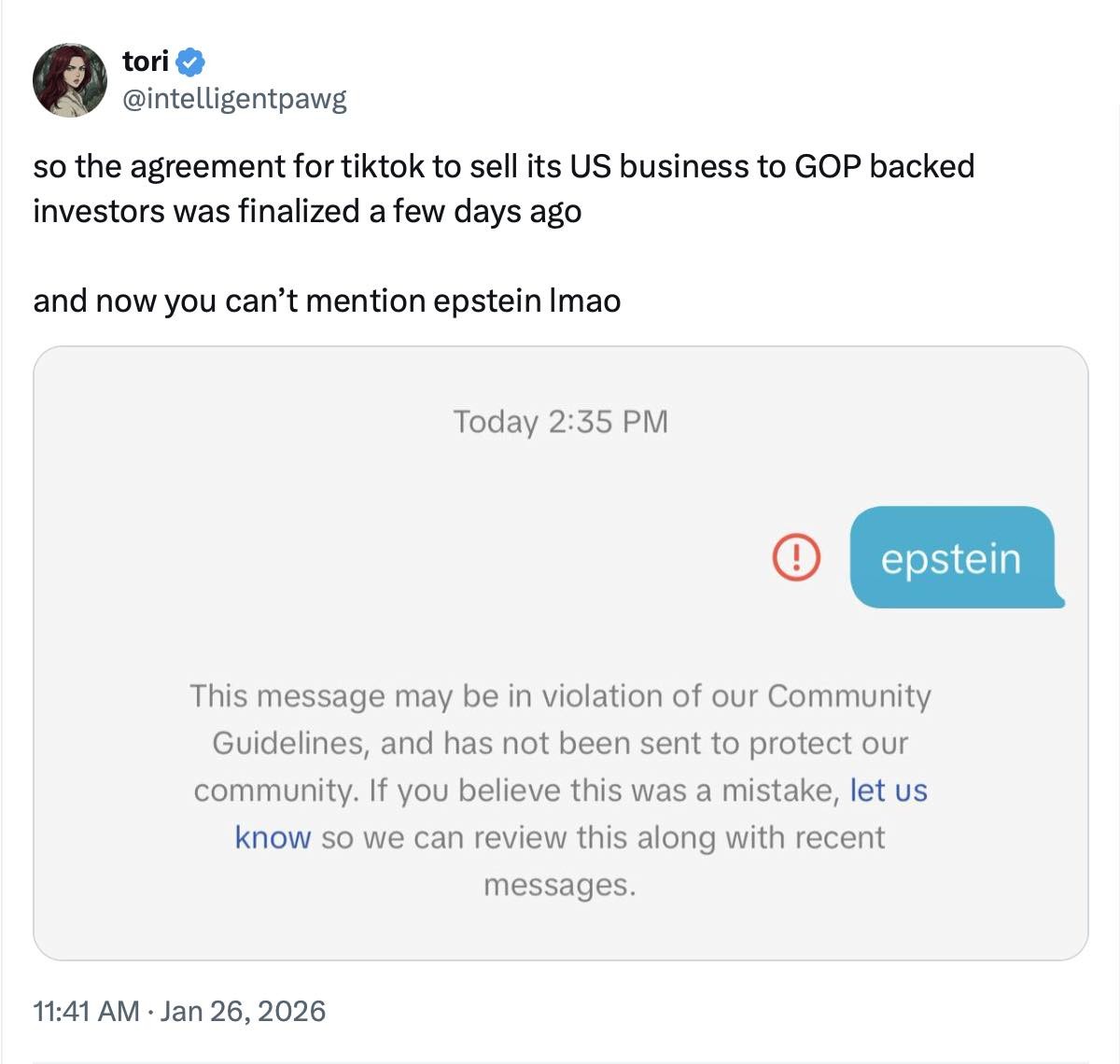The width and height of the screenshot is (1120, 1064).
Task: Visit the @intelligentpawg handle link
Action: tap(234, 98)
